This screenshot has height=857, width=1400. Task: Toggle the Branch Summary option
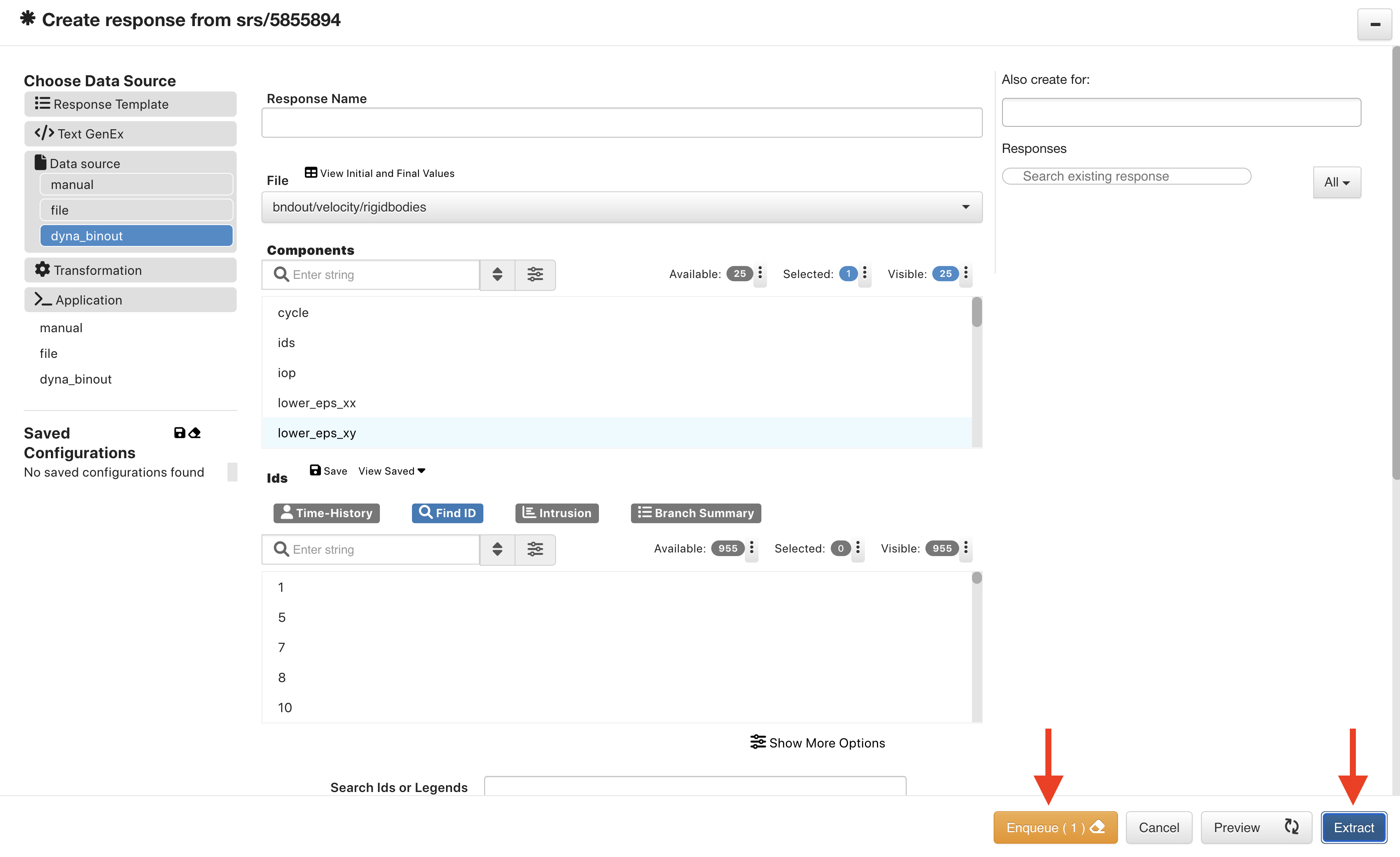(x=696, y=513)
